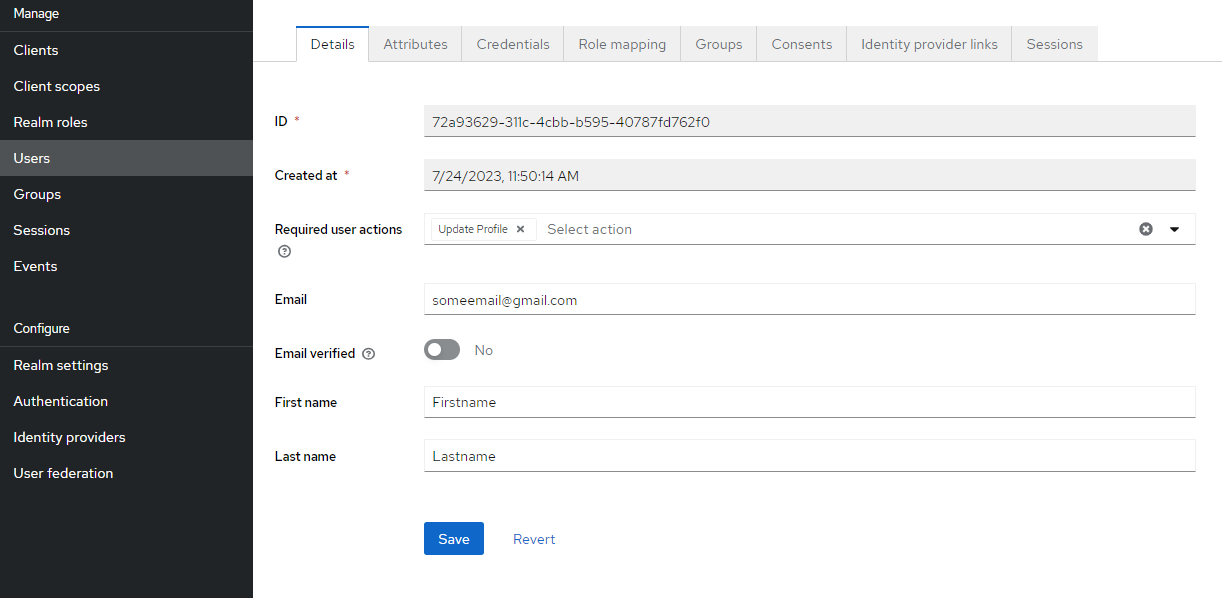Click the Last name input field

810,456
